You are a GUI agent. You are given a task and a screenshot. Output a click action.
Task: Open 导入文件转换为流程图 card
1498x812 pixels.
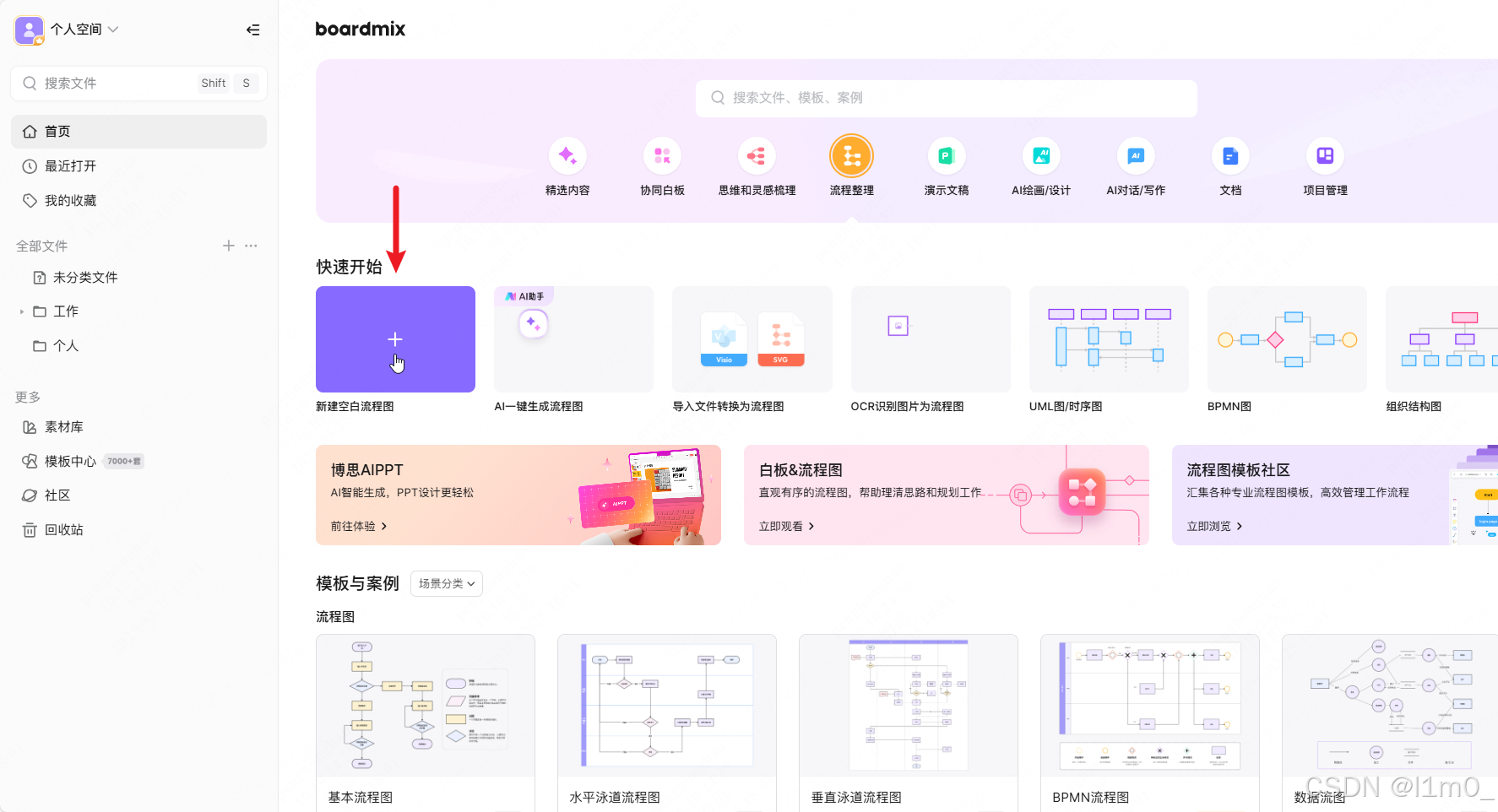(x=752, y=339)
